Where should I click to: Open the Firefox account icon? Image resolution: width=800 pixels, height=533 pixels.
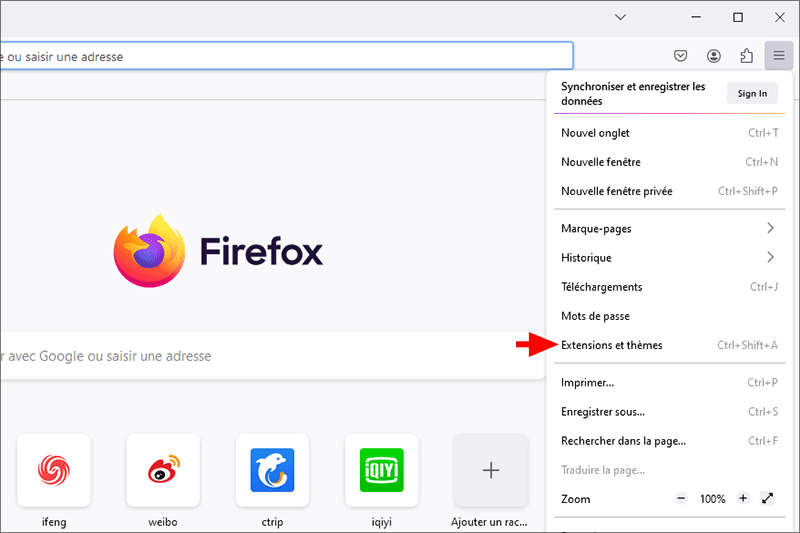[713, 56]
